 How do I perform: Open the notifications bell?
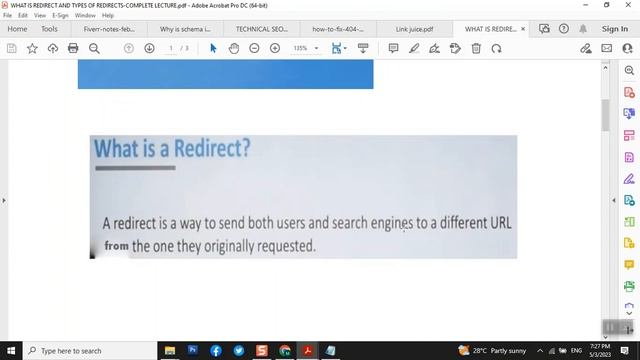click(583, 29)
